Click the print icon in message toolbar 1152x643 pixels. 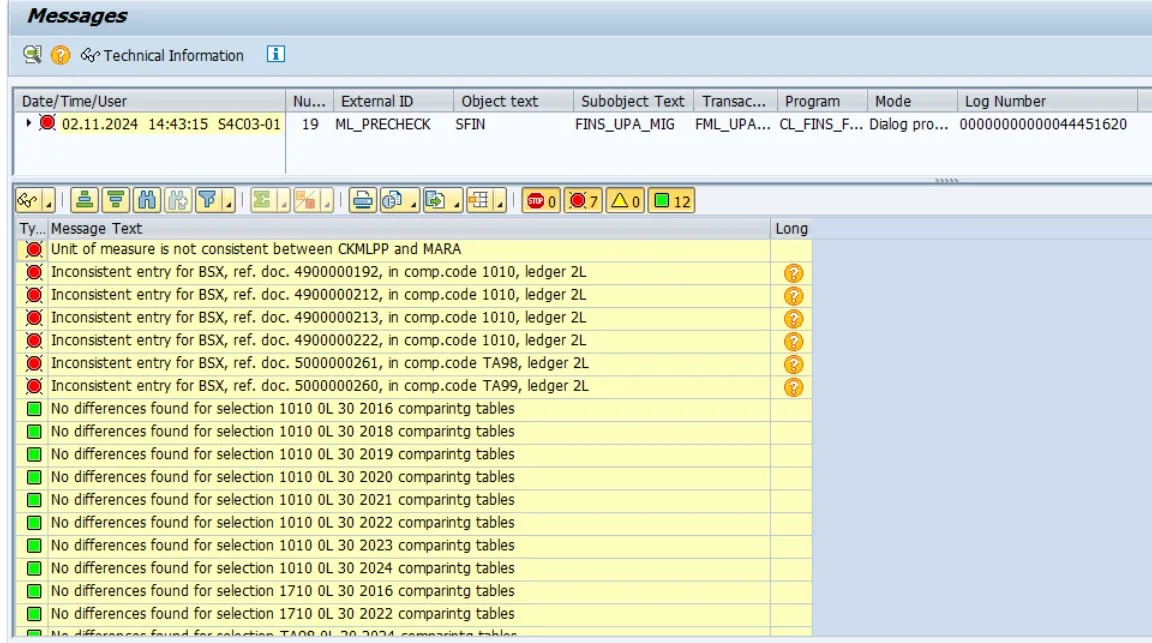[x=362, y=201]
